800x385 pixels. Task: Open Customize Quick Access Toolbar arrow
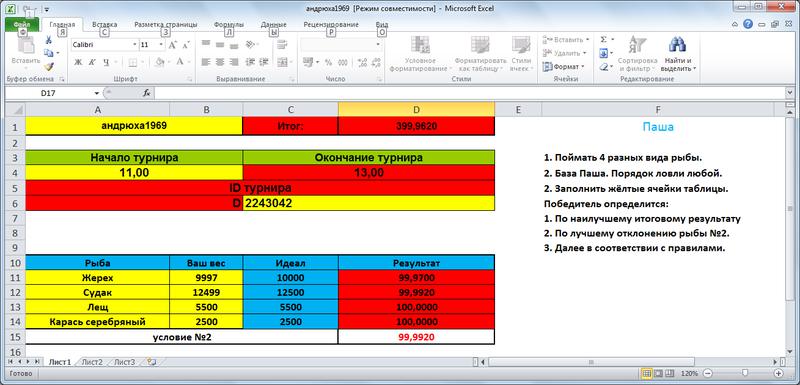click(46, 9)
